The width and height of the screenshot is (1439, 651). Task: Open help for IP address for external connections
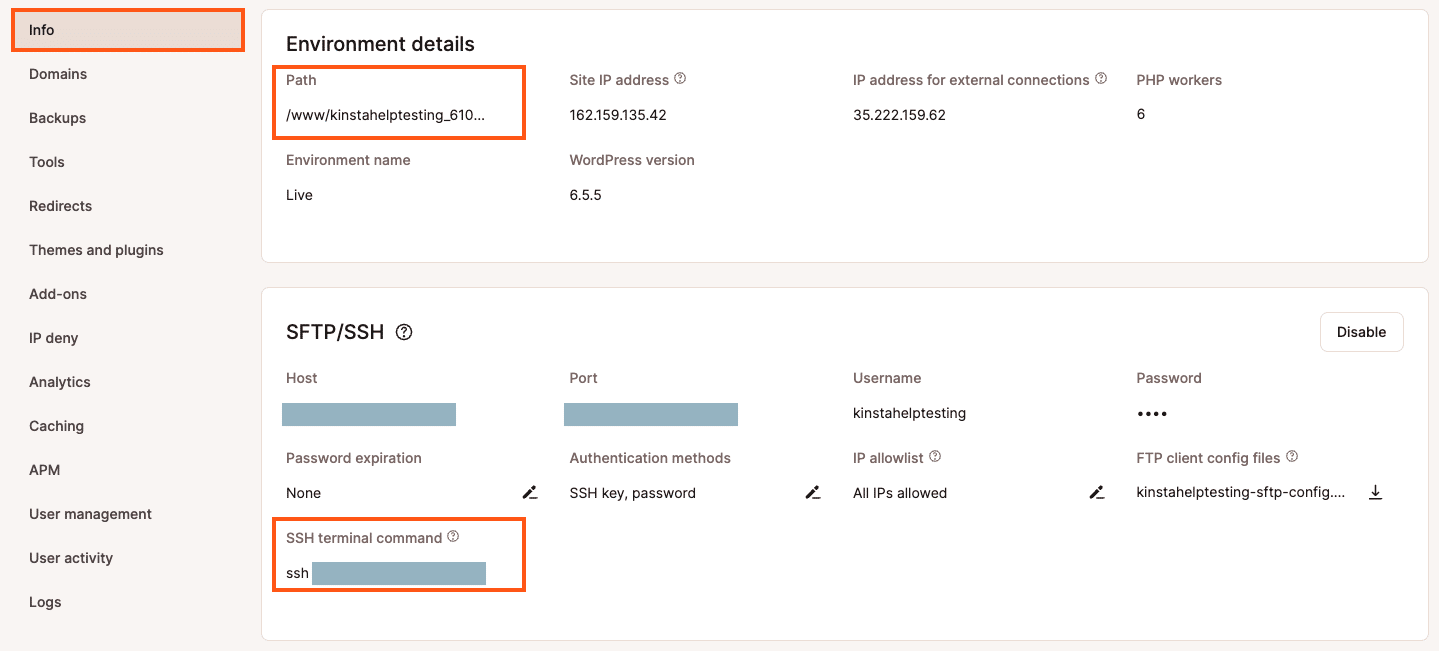coord(1101,79)
